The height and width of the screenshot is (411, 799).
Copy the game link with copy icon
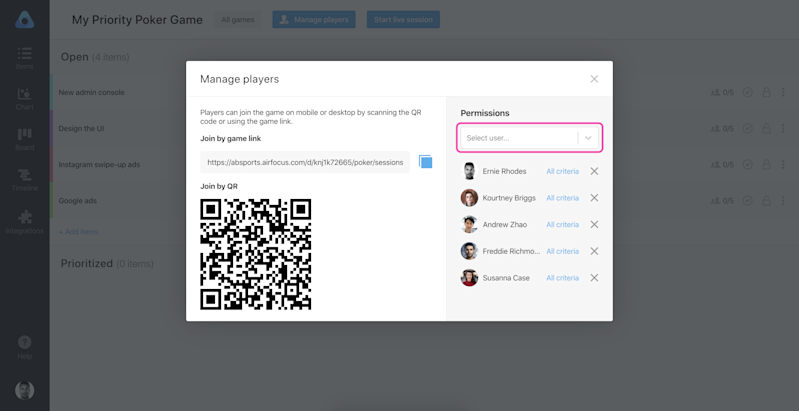425,162
